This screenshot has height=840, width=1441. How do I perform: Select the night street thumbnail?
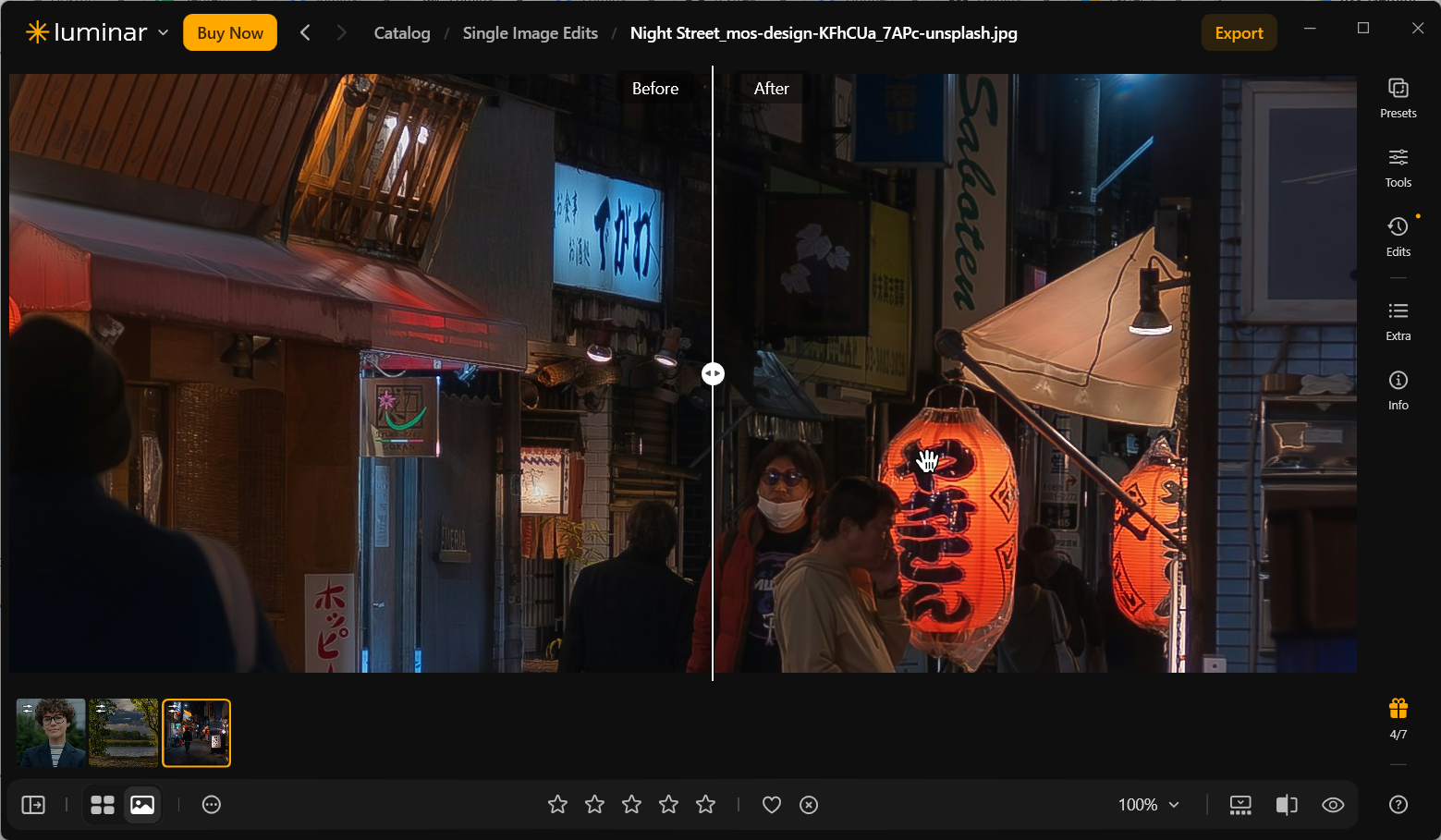pyautogui.click(x=197, y=733)
